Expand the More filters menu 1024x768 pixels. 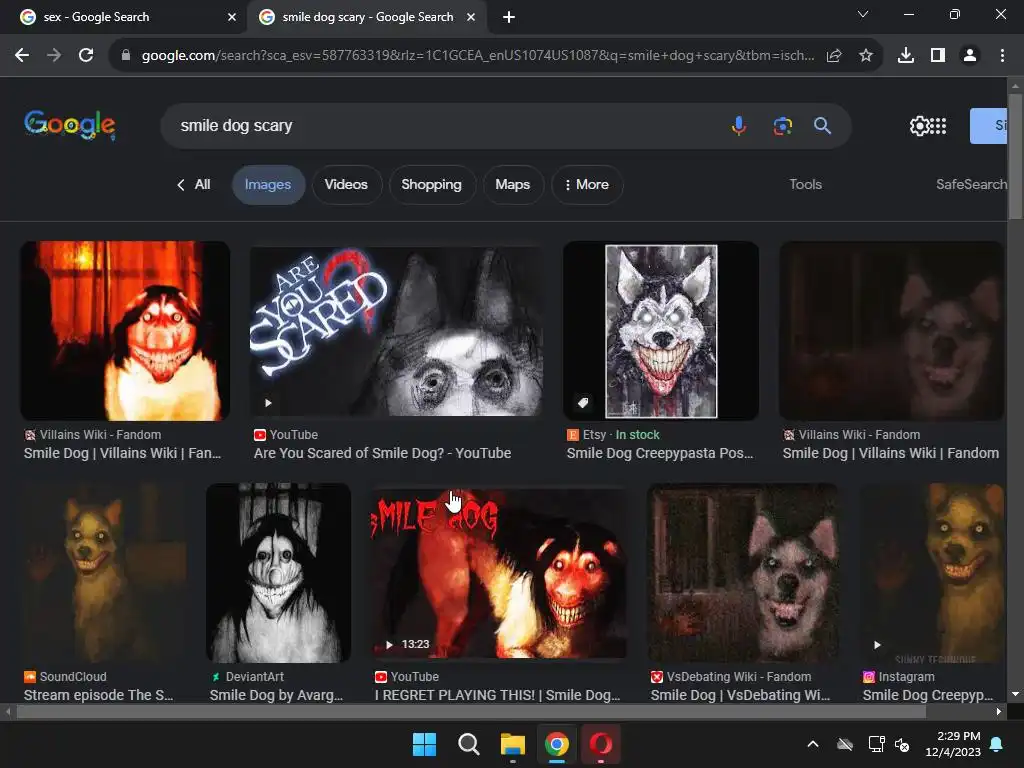[587, 185]
